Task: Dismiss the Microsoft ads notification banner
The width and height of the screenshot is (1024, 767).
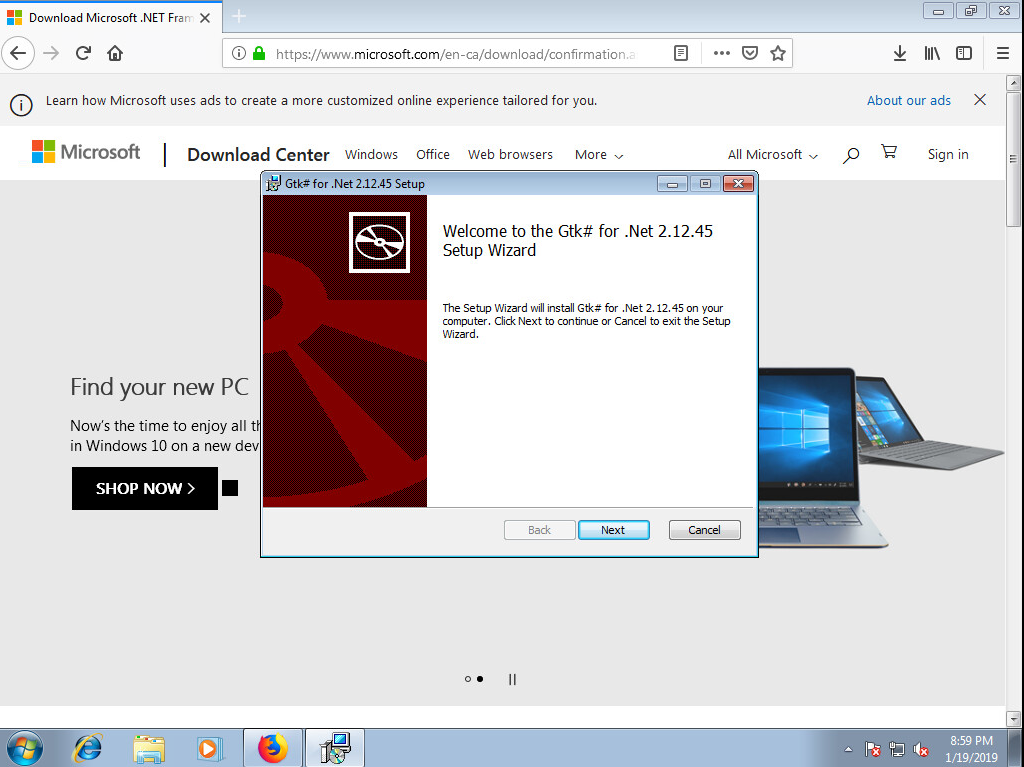Action: 980,99
